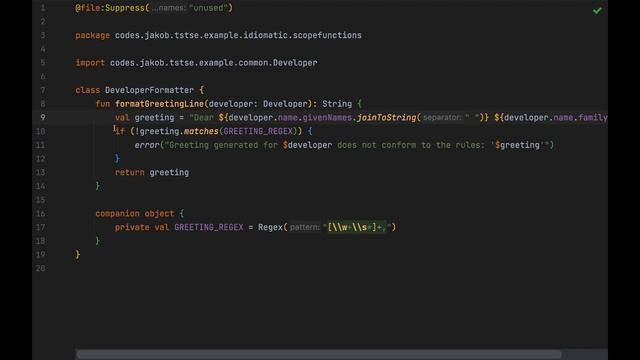Click the horizontal scrollbar at editor bottom
Image resolution: width=640 pixels, height=360 pixels.
[318, 354]
